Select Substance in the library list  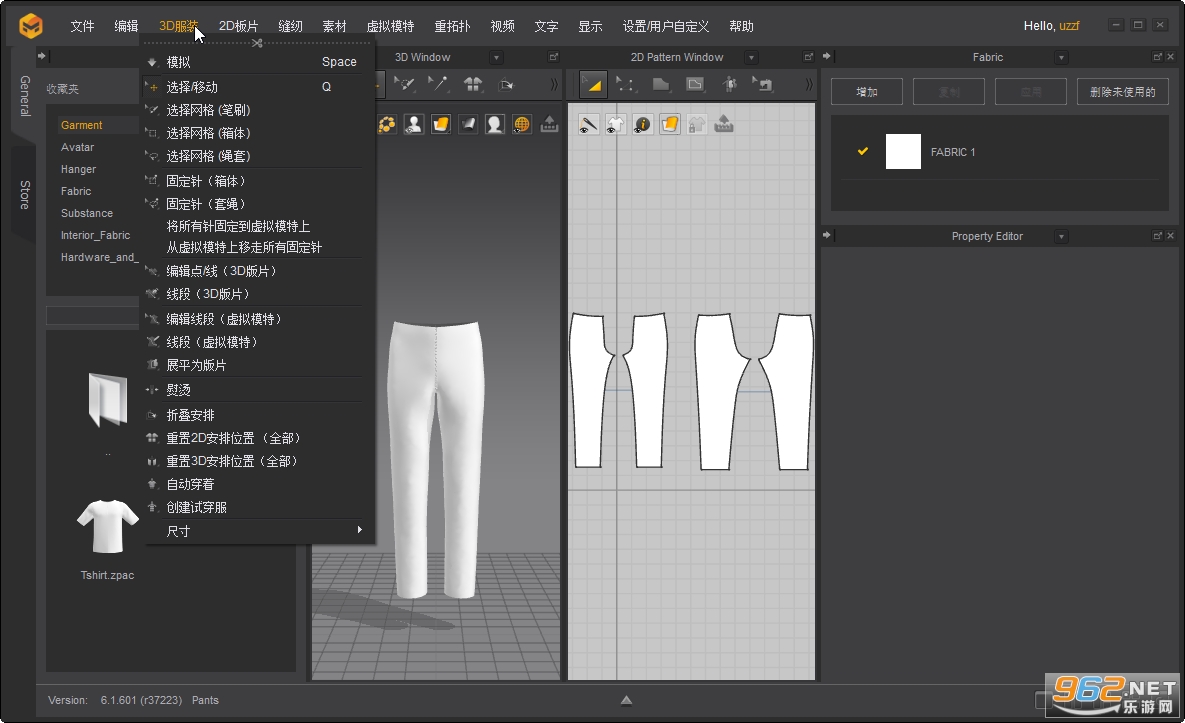coord(87,213)
